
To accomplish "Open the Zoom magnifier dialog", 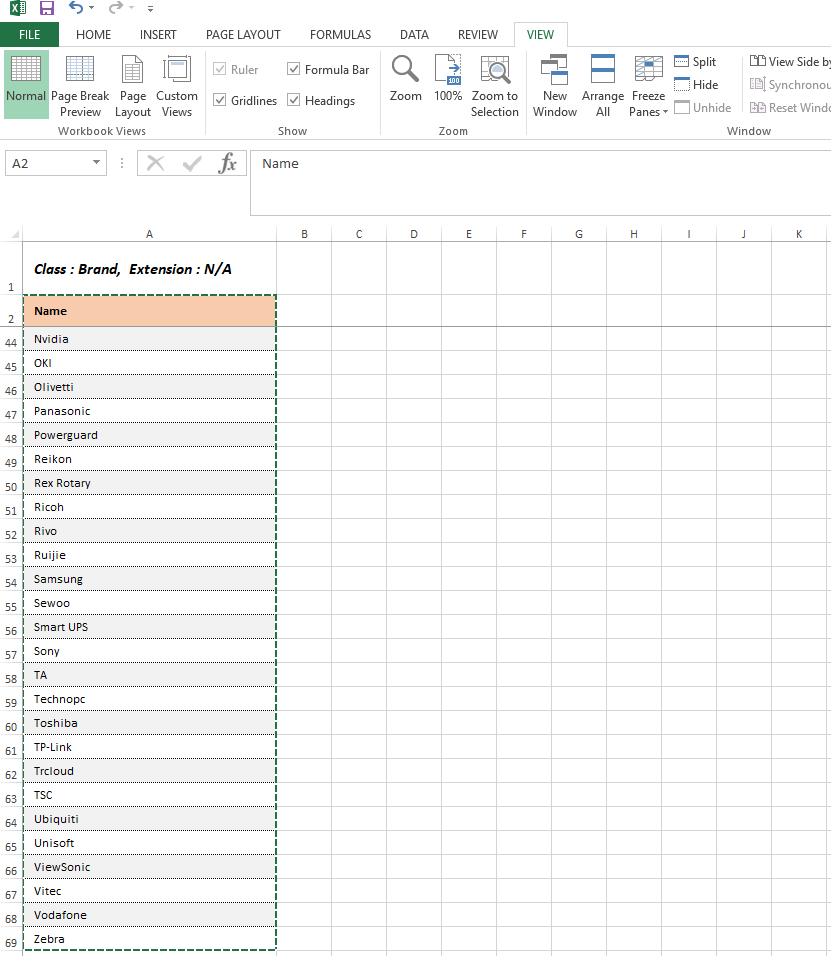I will [405, 80].
